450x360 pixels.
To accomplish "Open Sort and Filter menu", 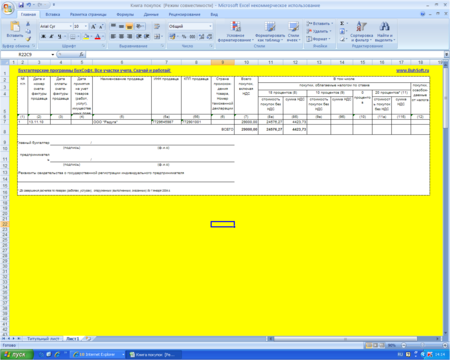I will [x=361, y=32].
